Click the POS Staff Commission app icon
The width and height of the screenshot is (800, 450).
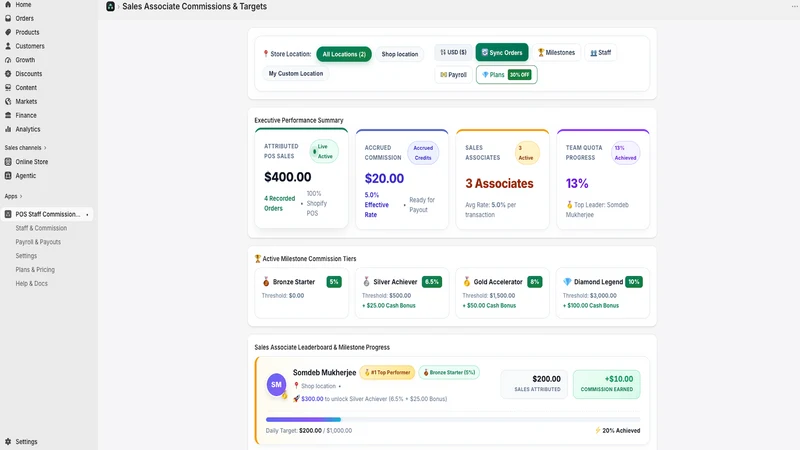(8, 214)
